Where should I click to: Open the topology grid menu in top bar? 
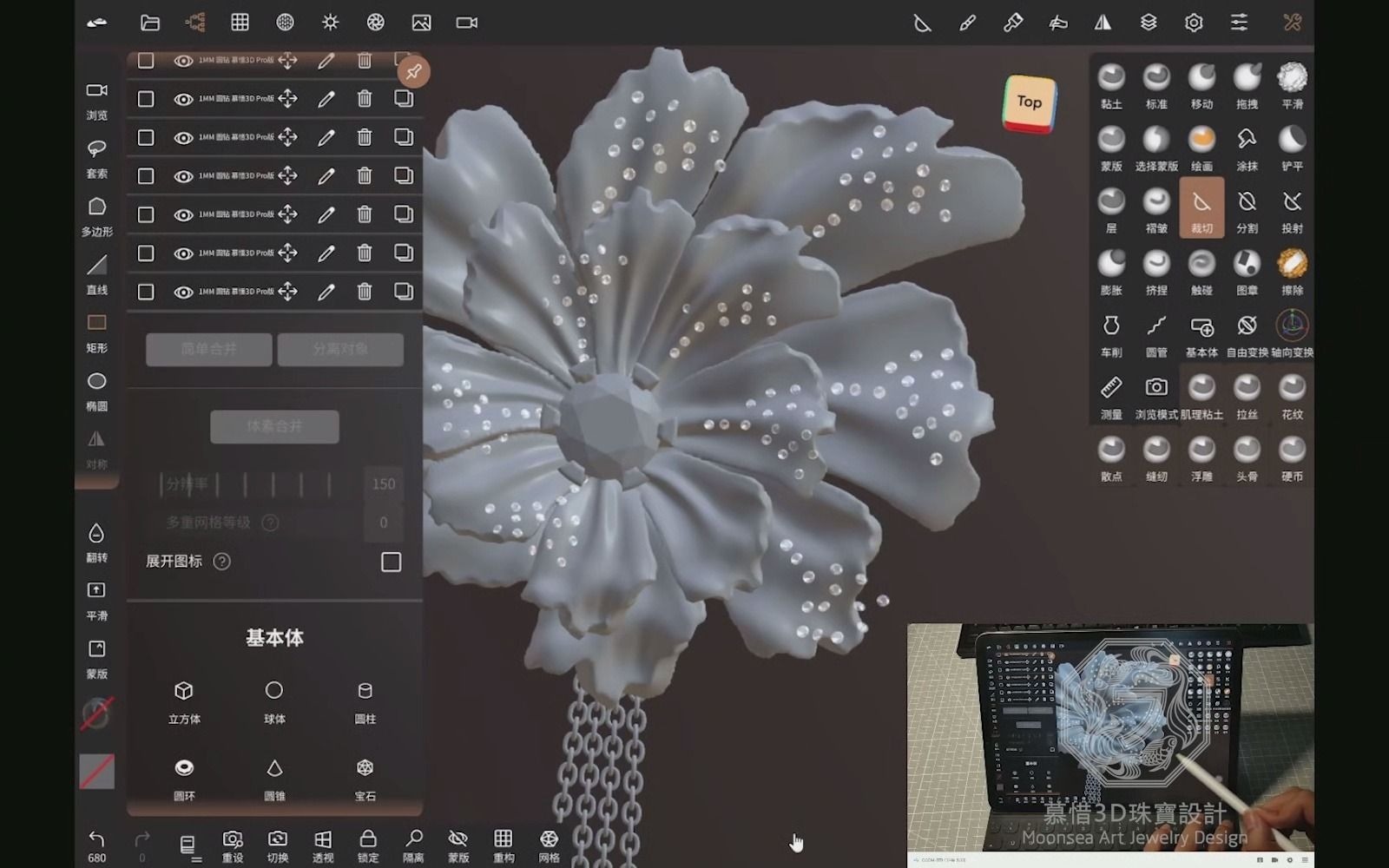tap(240, 23)
